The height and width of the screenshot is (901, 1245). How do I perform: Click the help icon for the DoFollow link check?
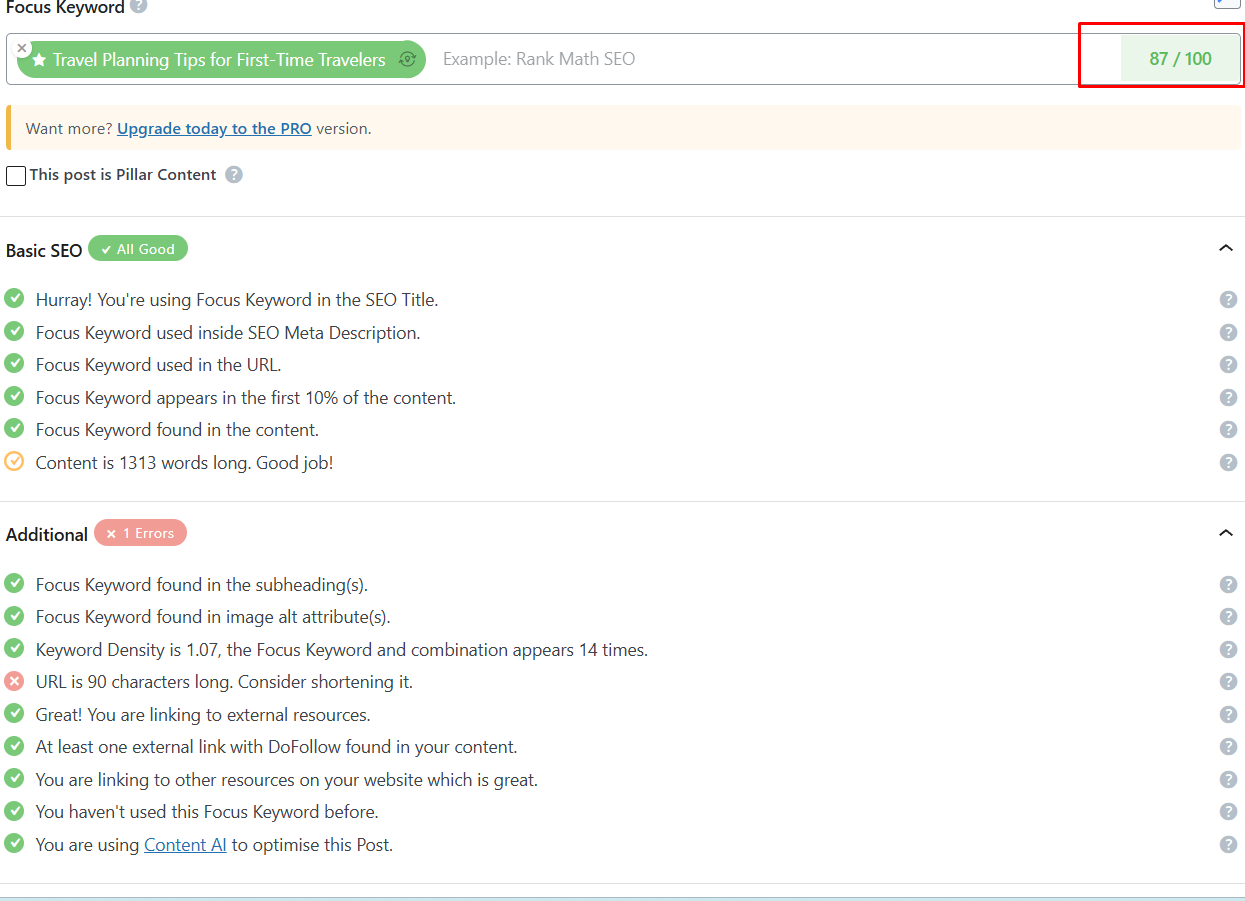[1228, 746]
